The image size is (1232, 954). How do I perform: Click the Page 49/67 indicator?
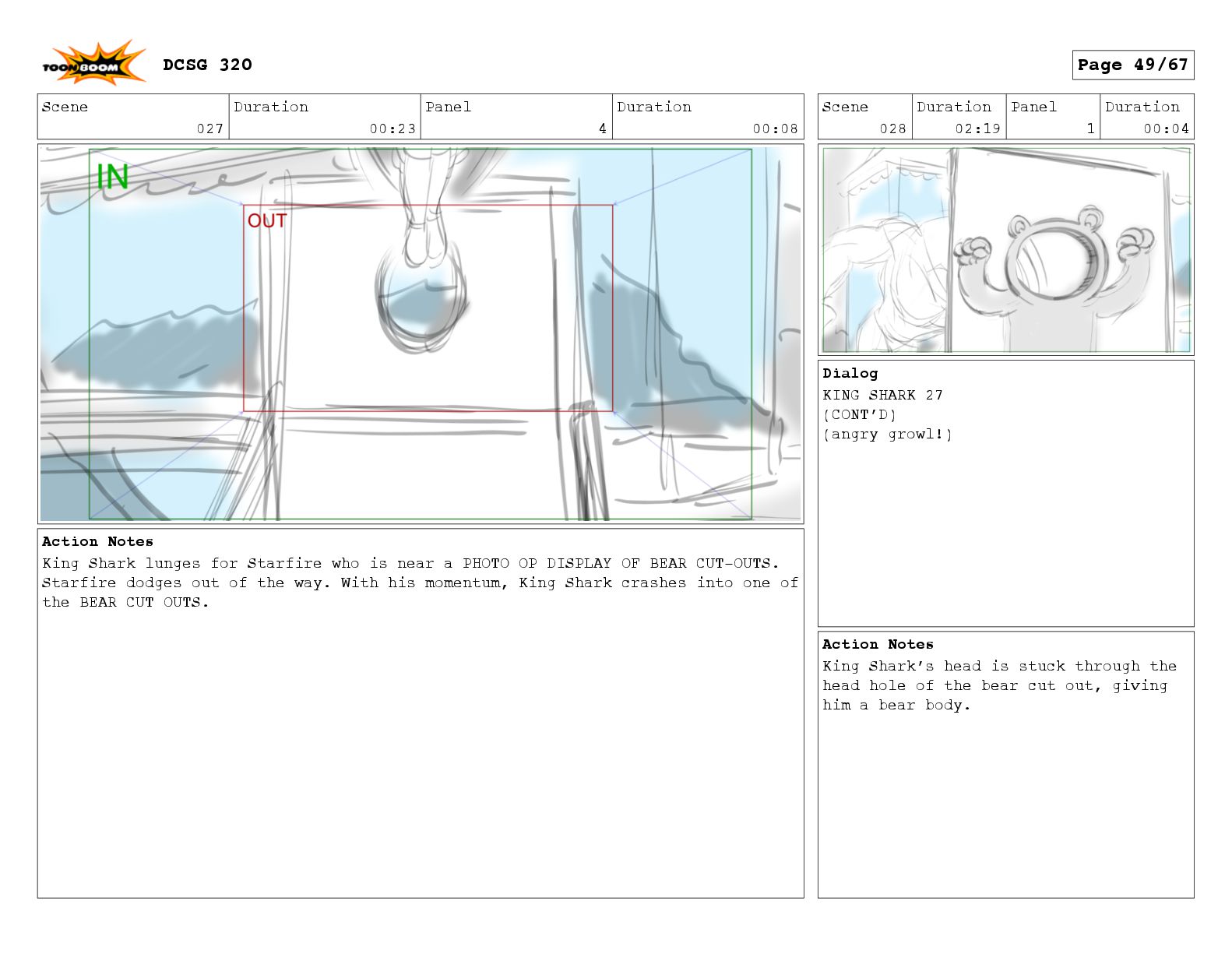(1132, 65)
